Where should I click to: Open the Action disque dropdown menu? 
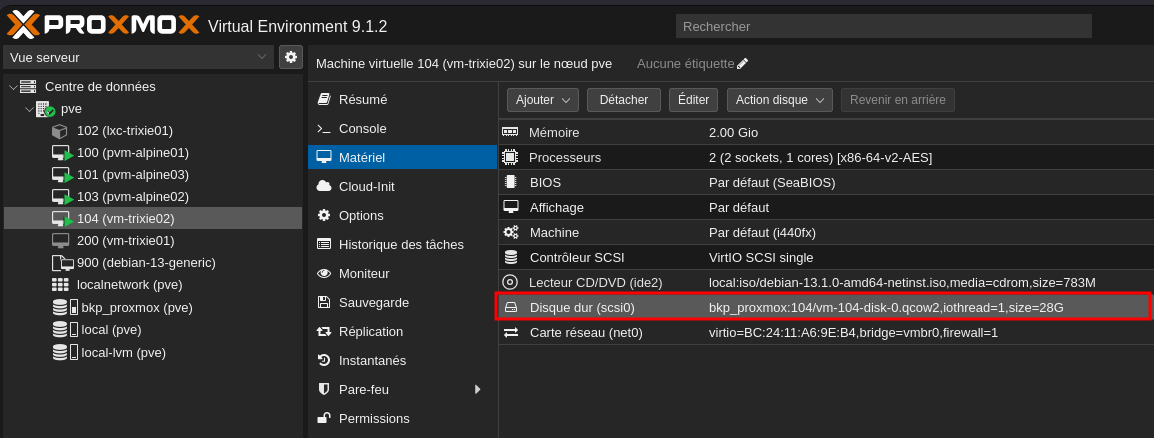click(780, 100)
